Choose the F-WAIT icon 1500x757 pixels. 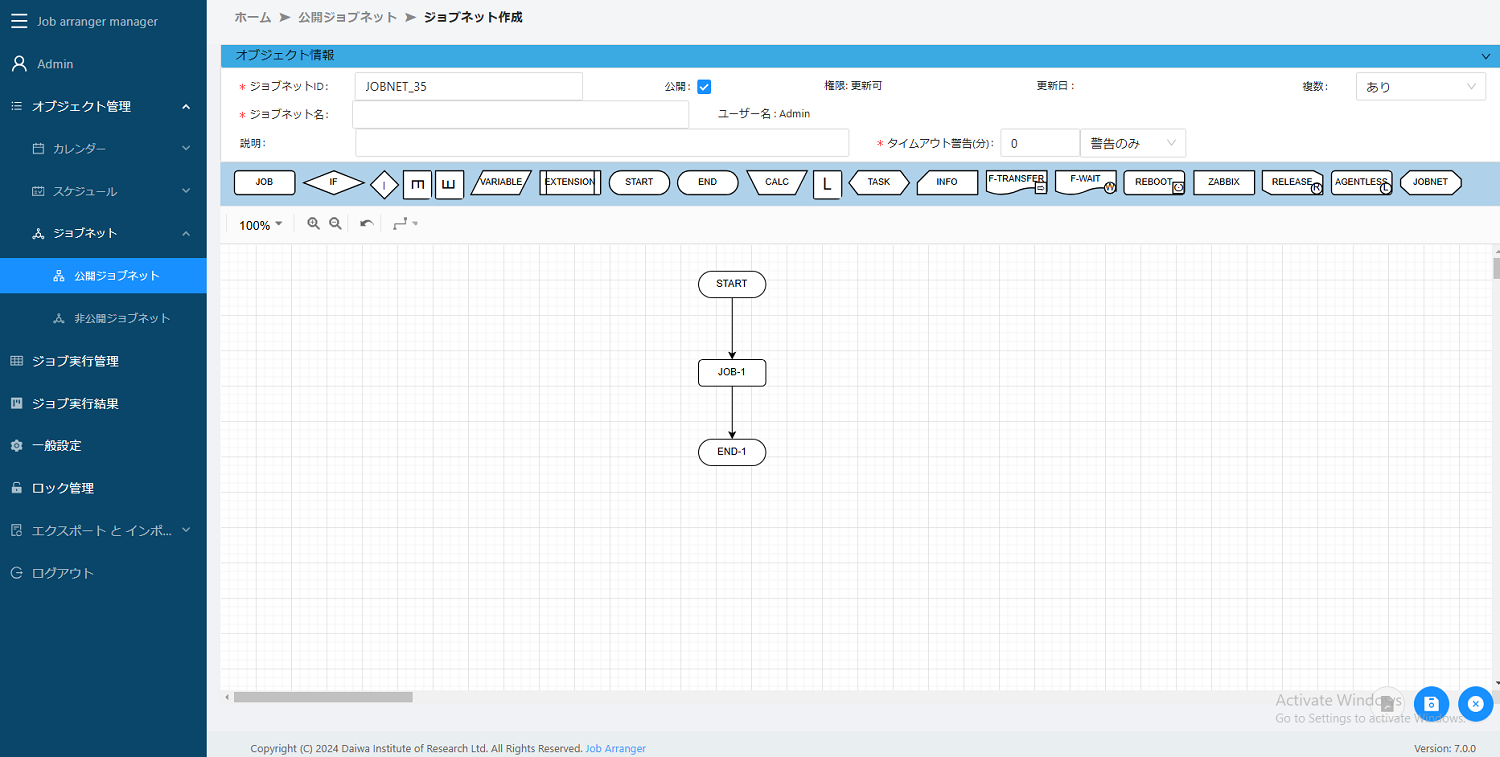tap(1083, 182)
